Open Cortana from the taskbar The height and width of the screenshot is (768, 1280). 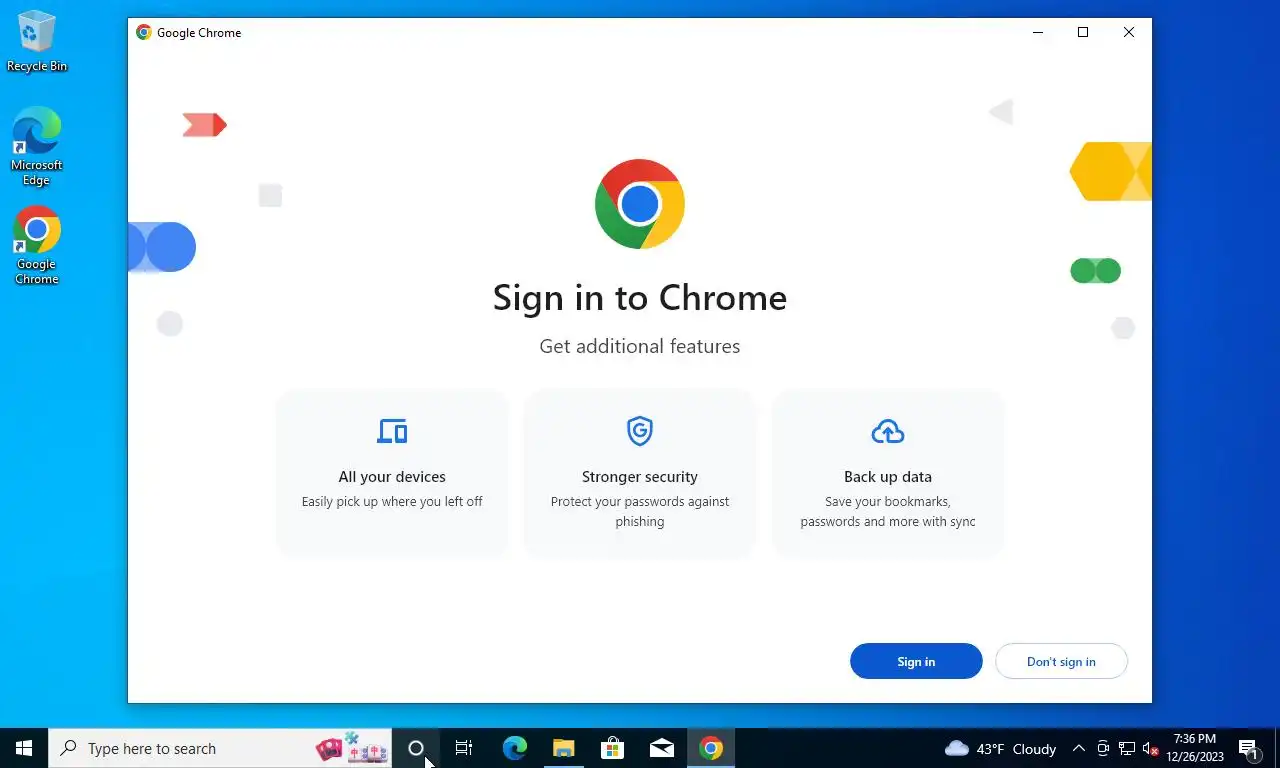point(416,748)
